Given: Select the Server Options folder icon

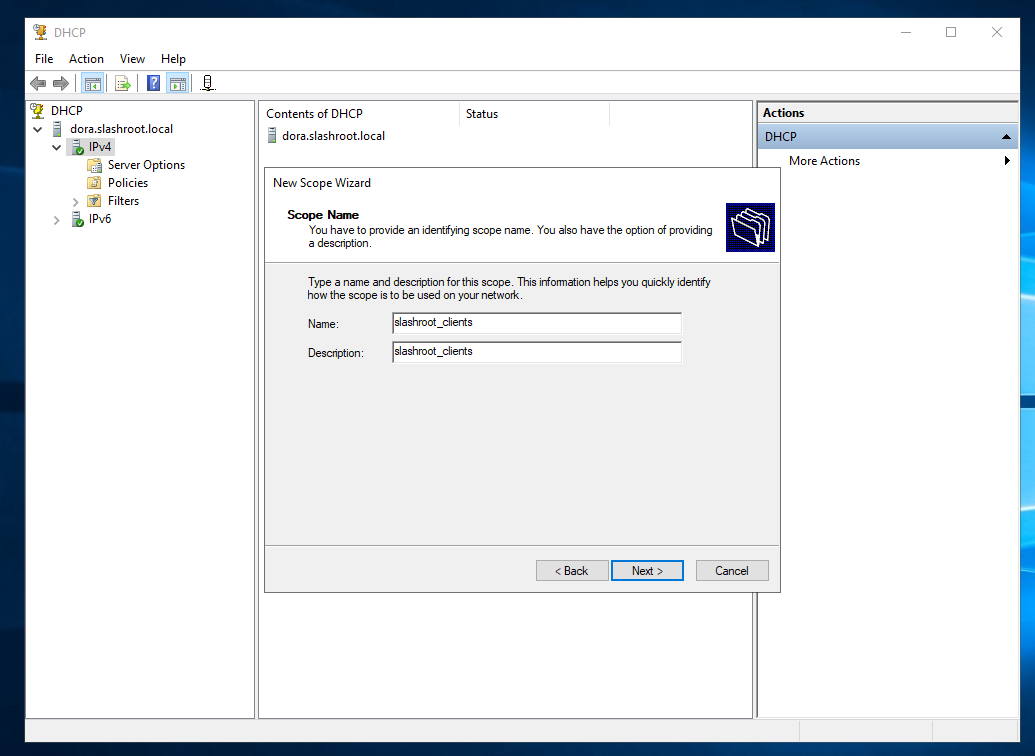Looking at the screenshot, I should tap(94, 165).
